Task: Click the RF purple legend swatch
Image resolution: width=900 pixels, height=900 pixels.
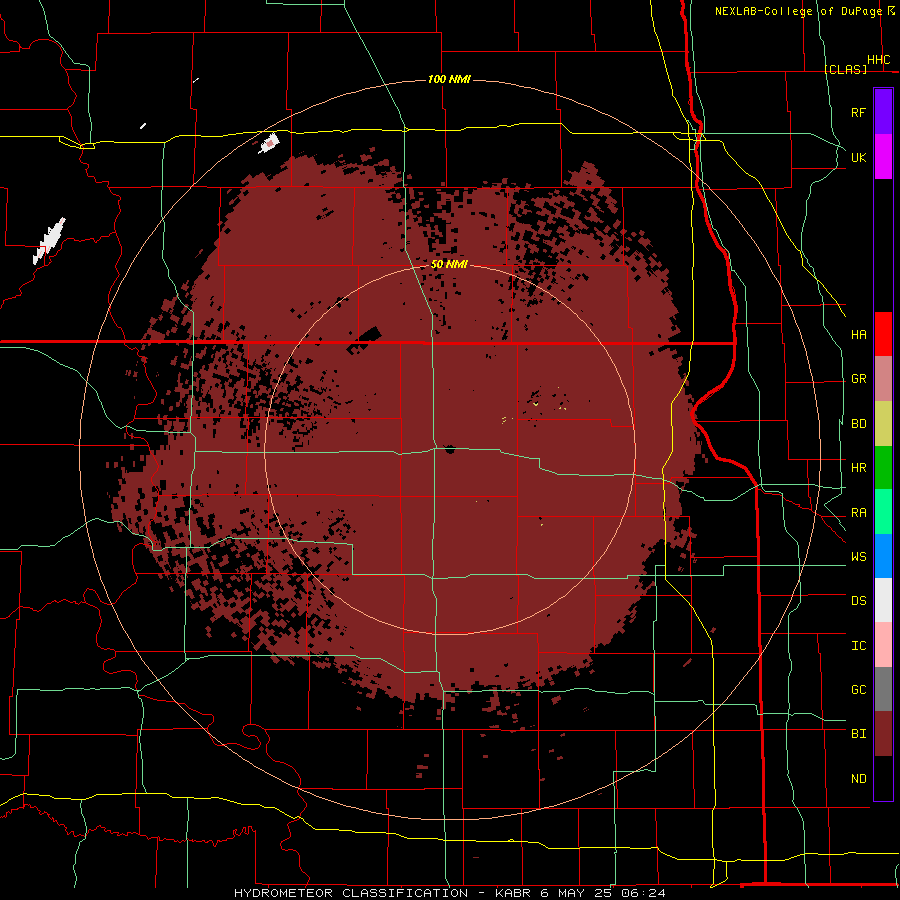Action: (x=883, y=112)
